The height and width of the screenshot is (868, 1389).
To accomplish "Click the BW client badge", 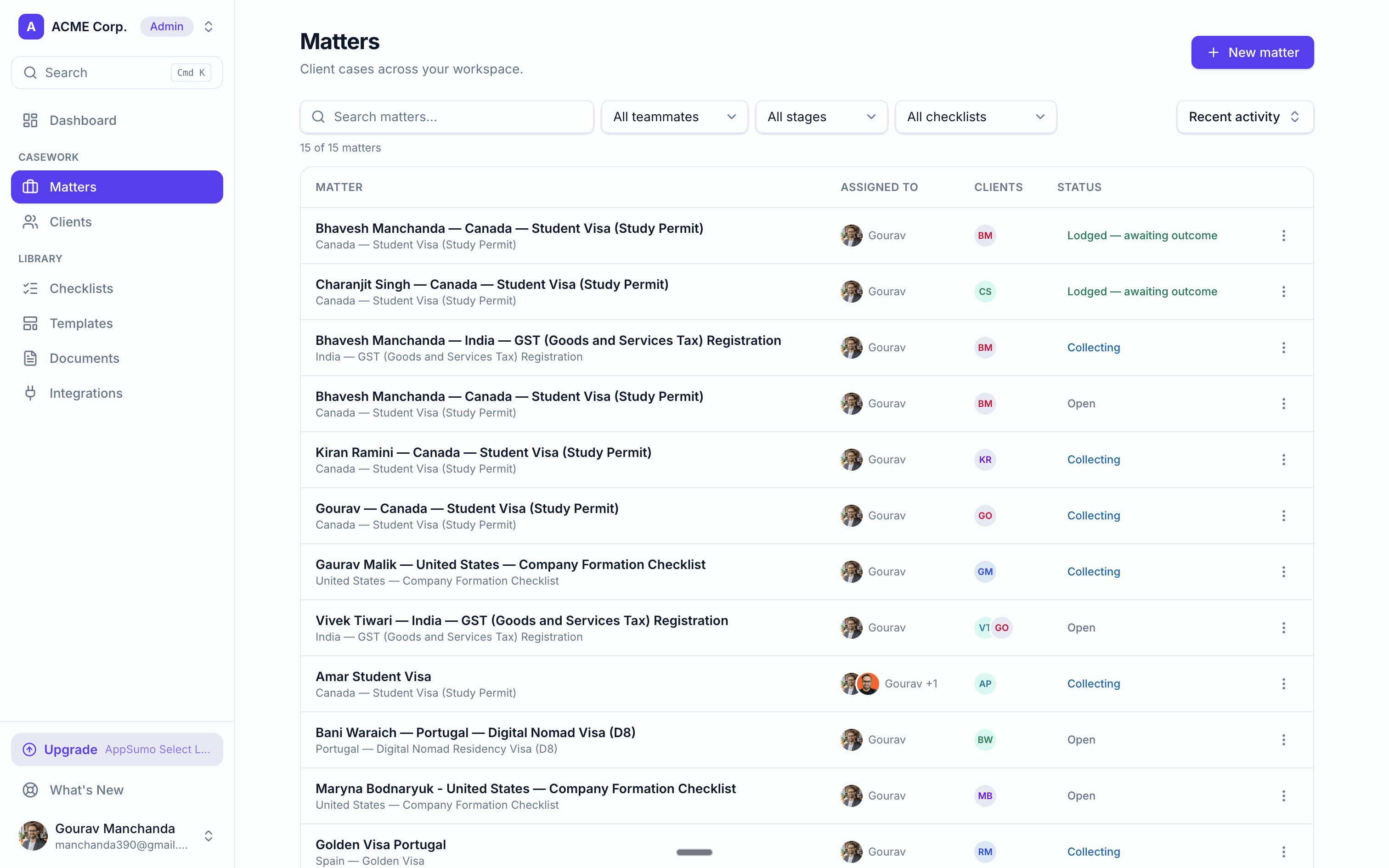I will click(985, 739).
